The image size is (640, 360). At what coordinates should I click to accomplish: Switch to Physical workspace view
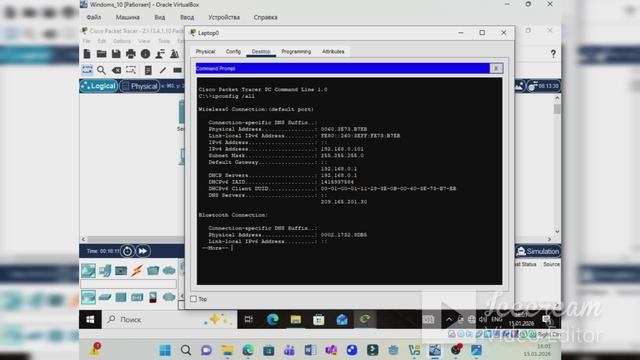pos(139,86)
